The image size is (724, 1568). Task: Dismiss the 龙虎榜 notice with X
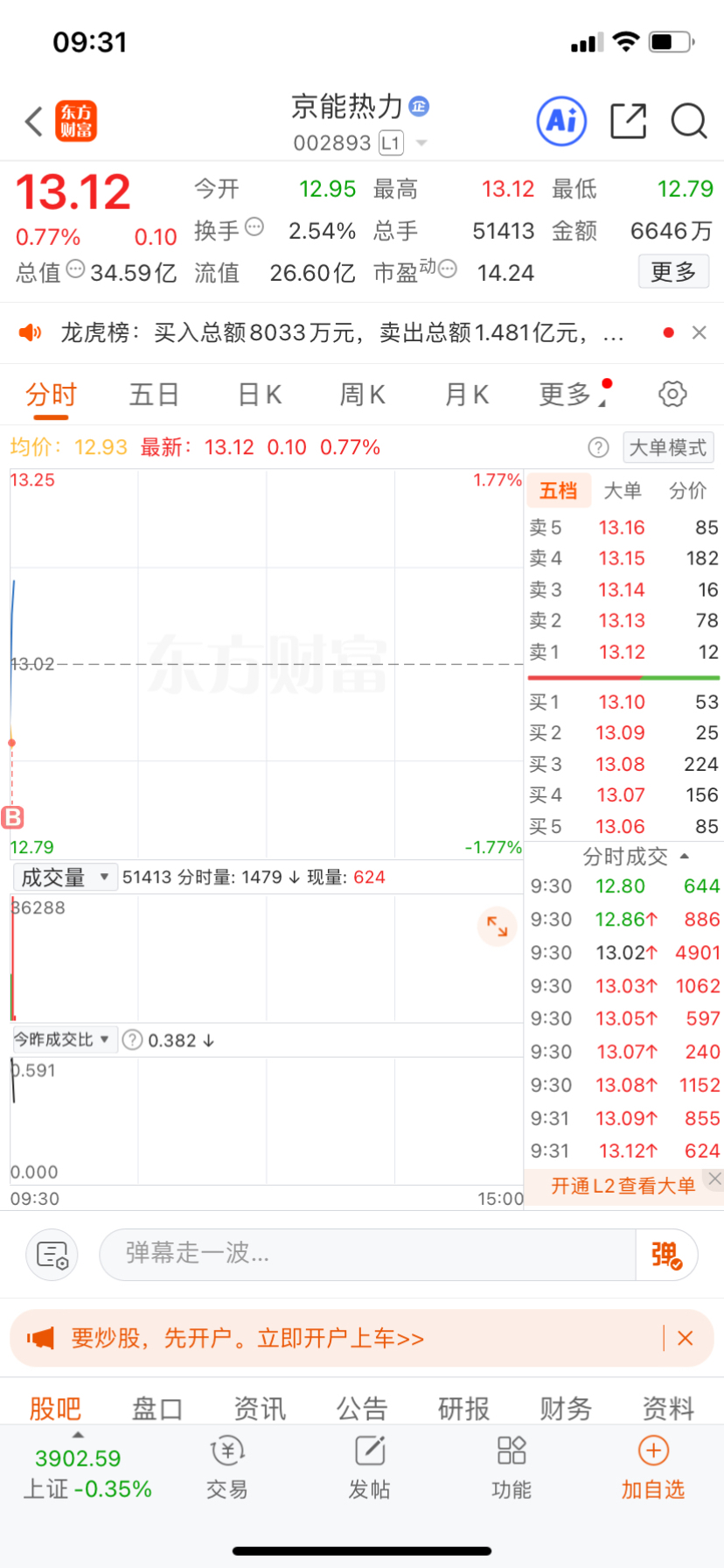(x=699, y=332)
